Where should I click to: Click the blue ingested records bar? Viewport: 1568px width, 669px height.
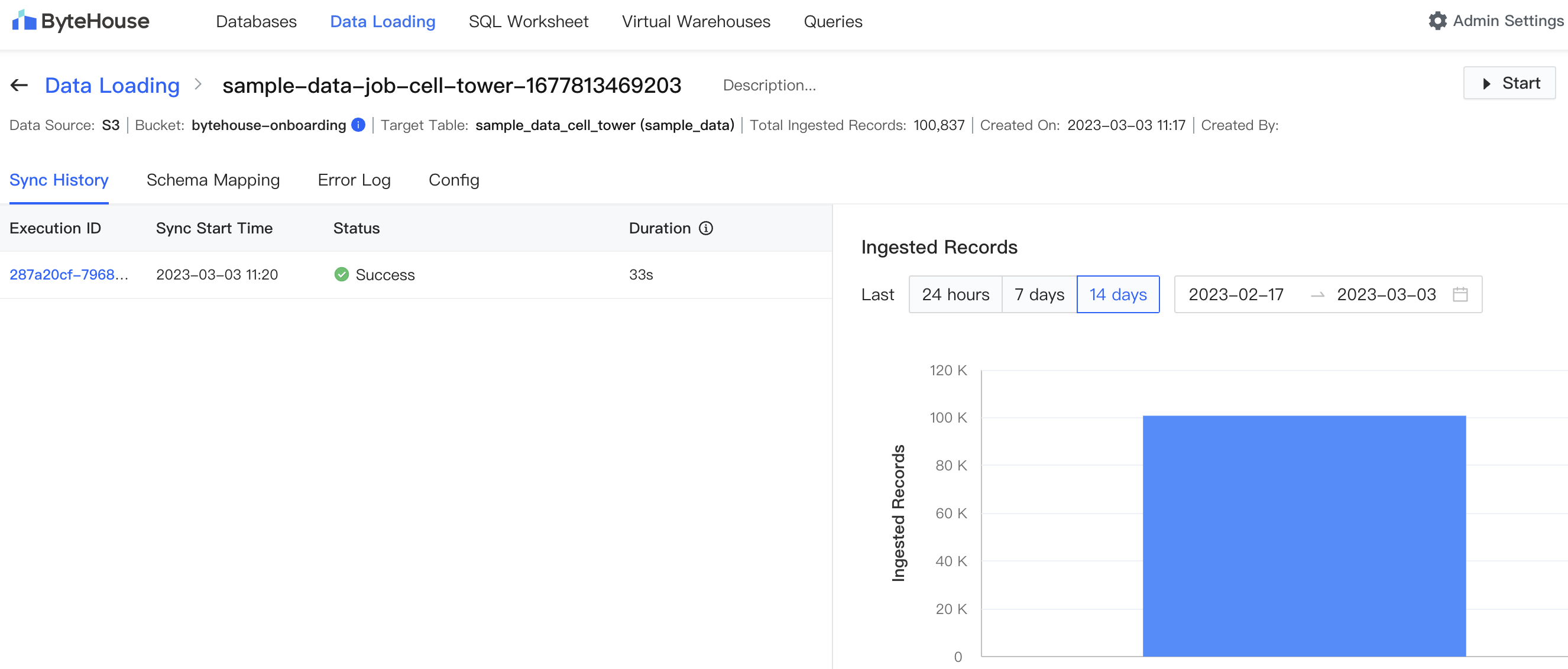[x=1304, y=535]
